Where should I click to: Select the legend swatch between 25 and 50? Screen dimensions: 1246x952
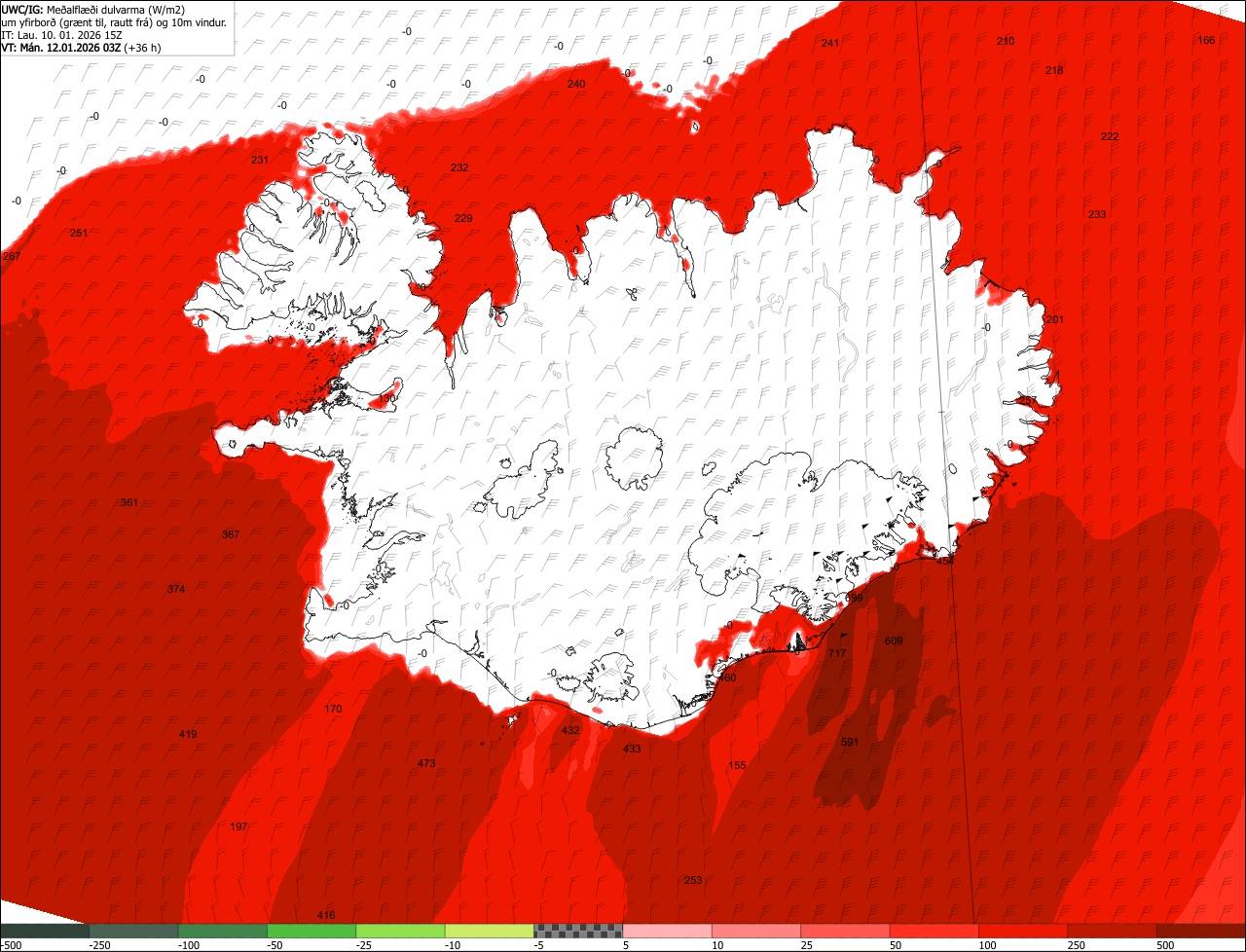tap(845, 931)
